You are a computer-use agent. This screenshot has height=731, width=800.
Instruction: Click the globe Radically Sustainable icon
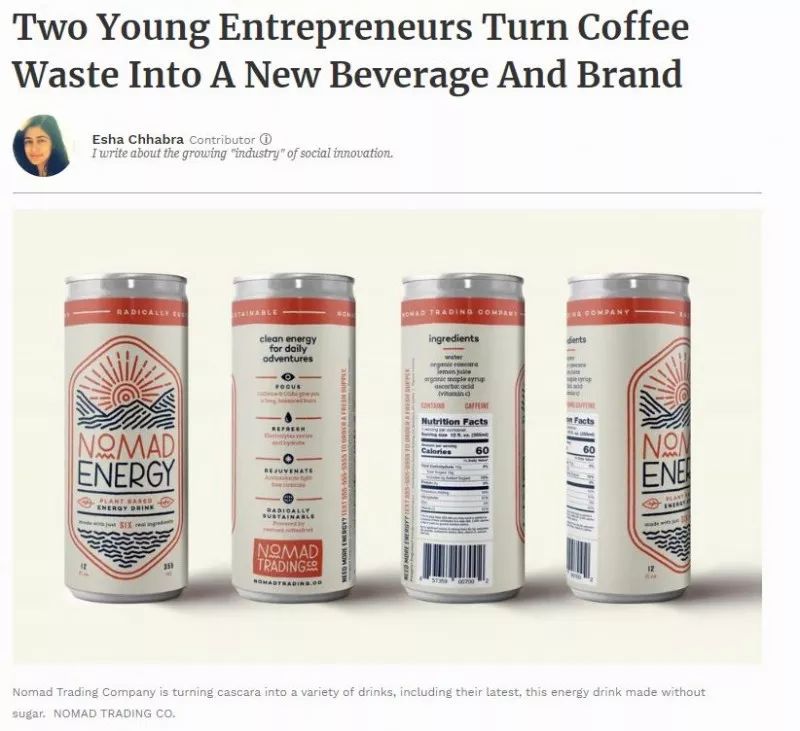point(288,498)
